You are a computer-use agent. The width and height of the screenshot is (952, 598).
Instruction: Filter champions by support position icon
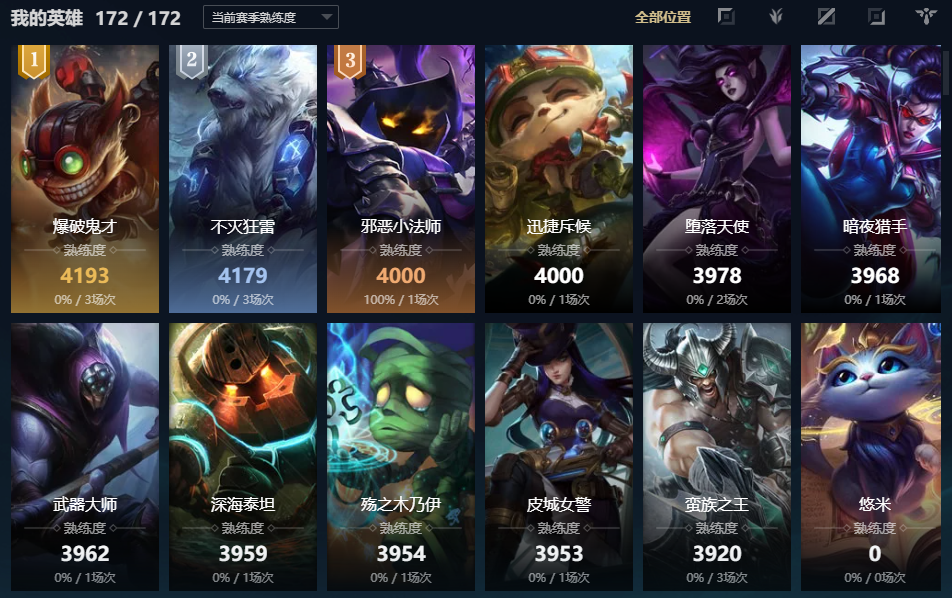(926, 16)
